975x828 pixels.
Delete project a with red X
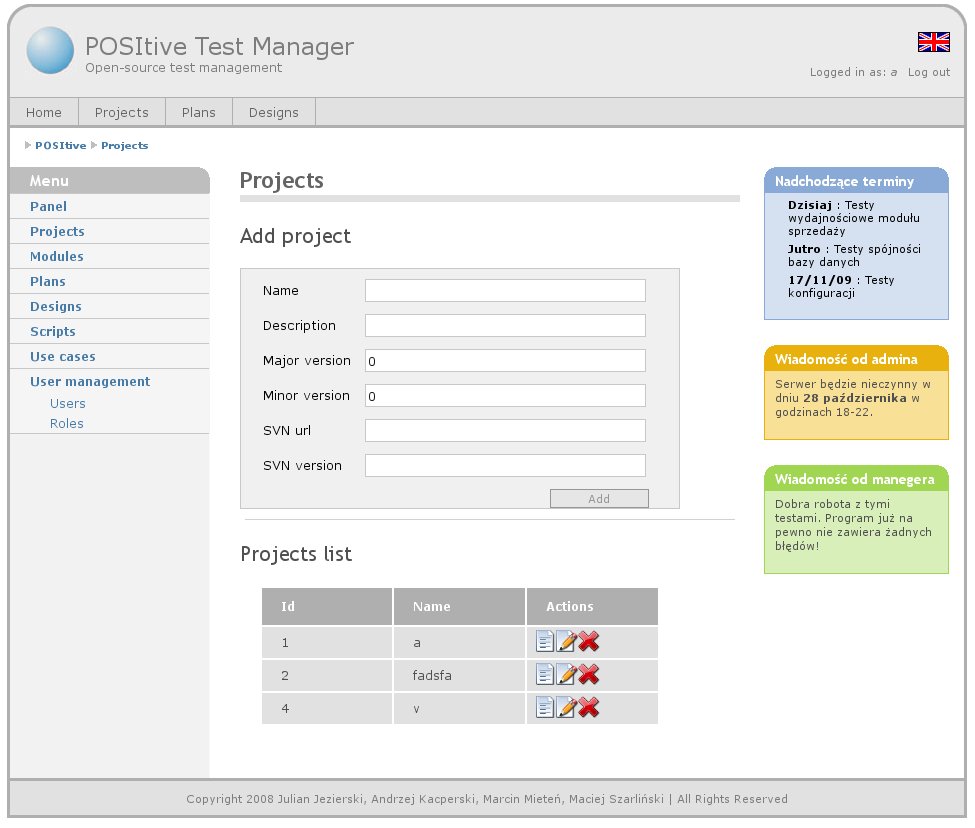(588, 642)
